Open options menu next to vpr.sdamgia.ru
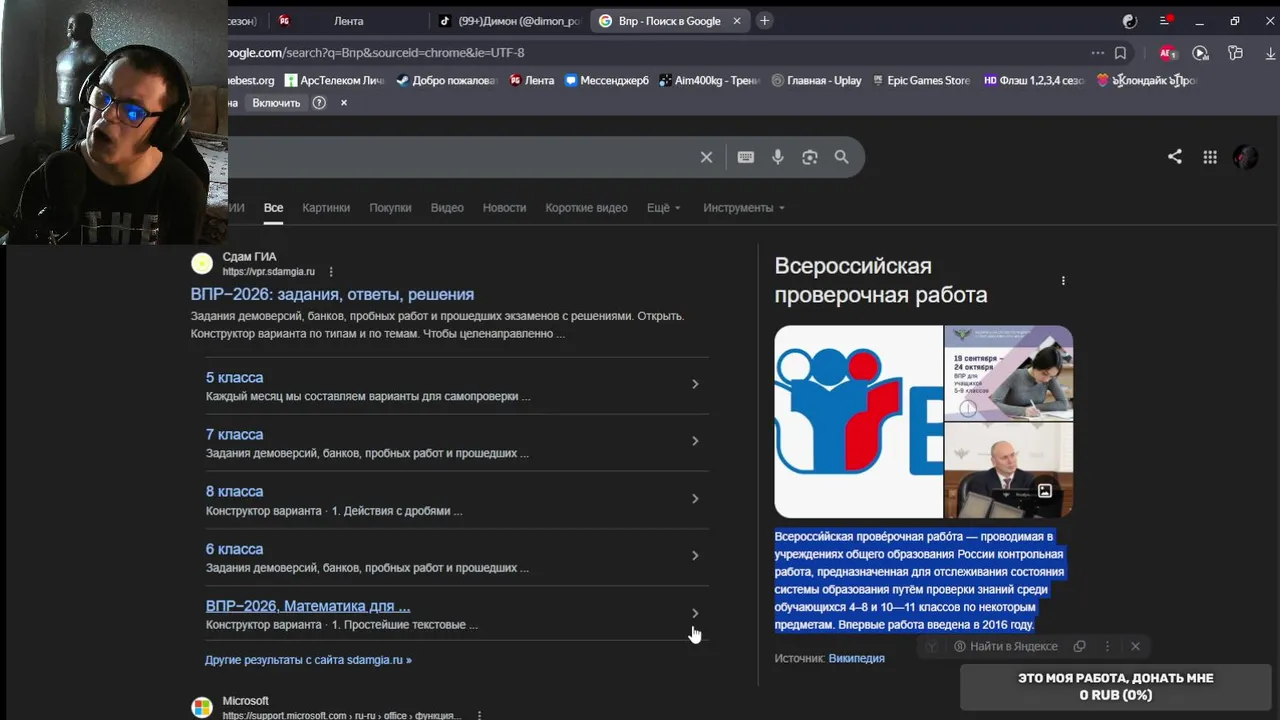The width and height of the screenshot is (1280, 720). [x=331, y=272]
